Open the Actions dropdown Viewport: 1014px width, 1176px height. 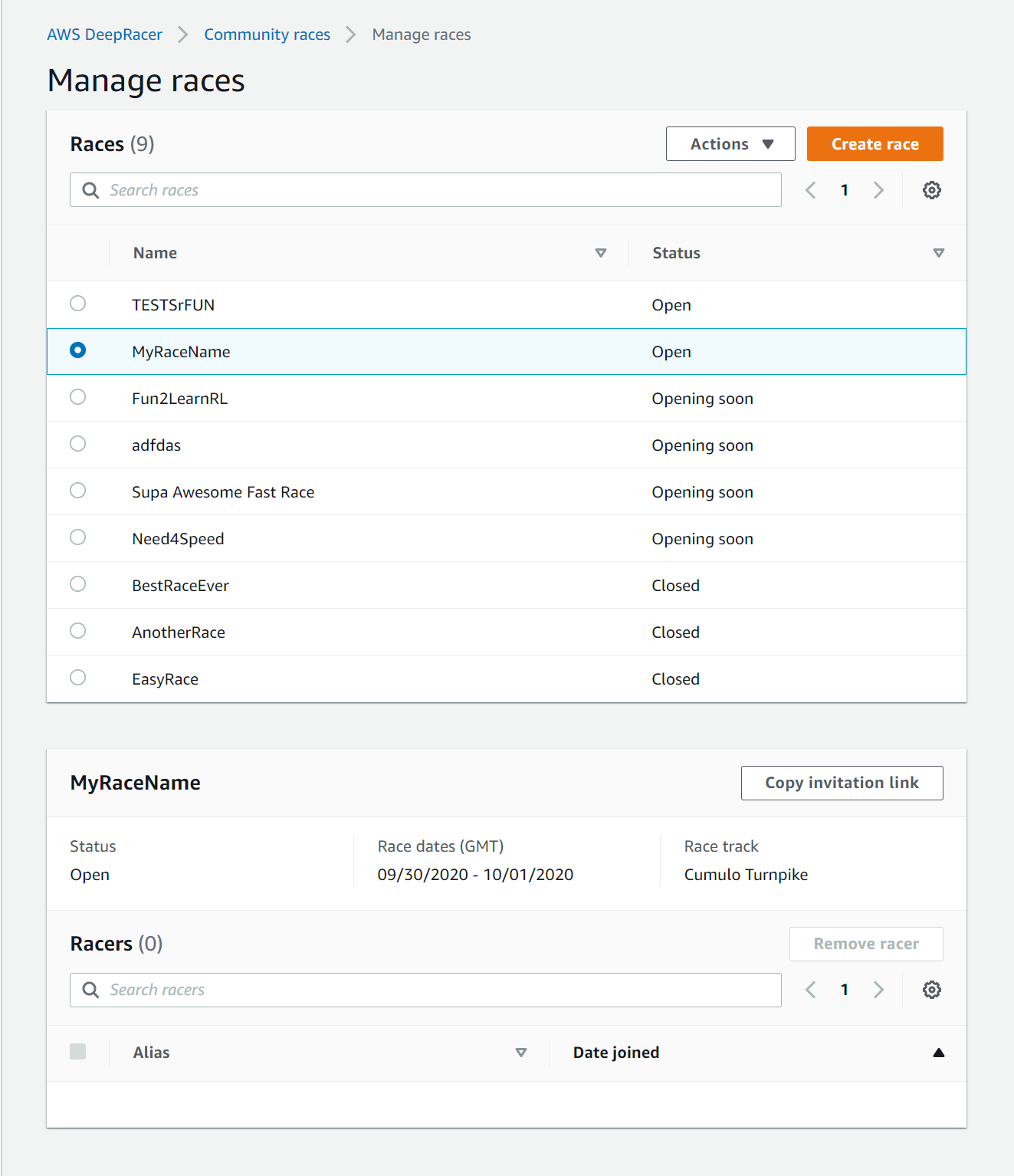tap(730, 143)
